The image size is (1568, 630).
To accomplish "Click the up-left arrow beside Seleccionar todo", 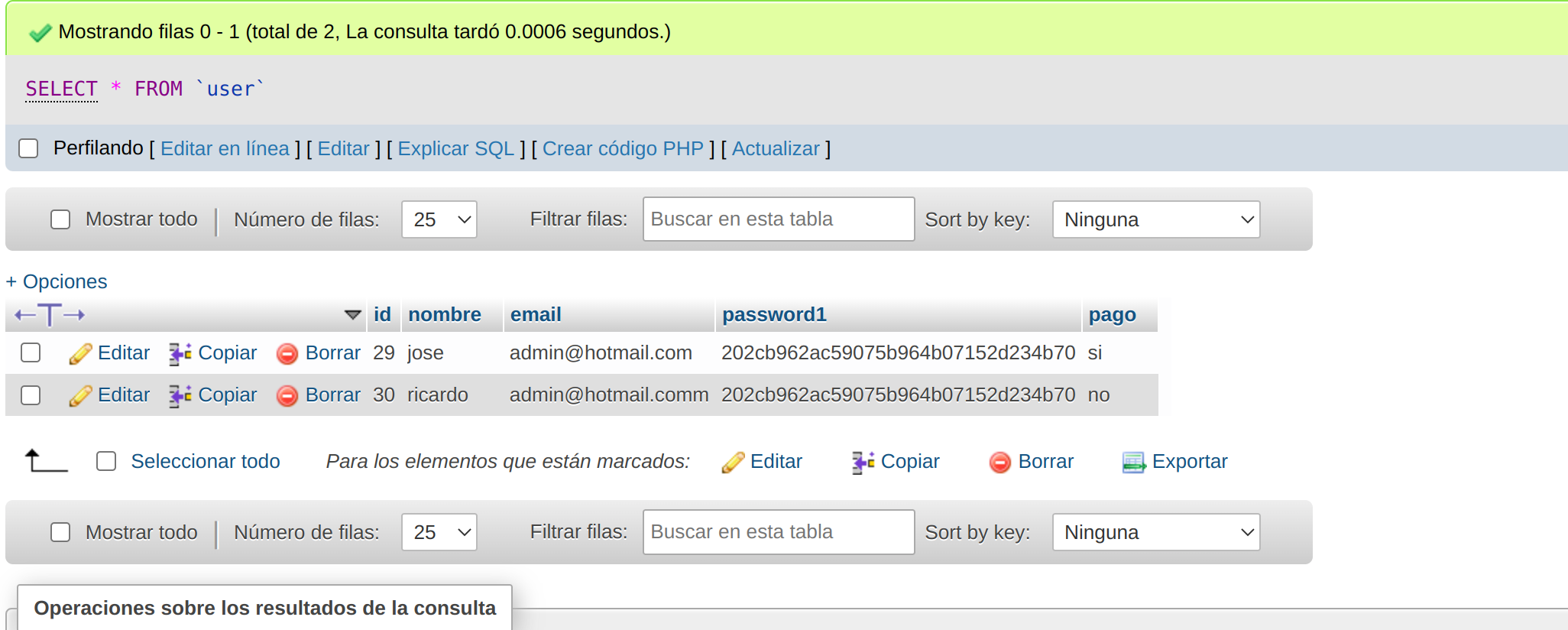I will 47,460.
